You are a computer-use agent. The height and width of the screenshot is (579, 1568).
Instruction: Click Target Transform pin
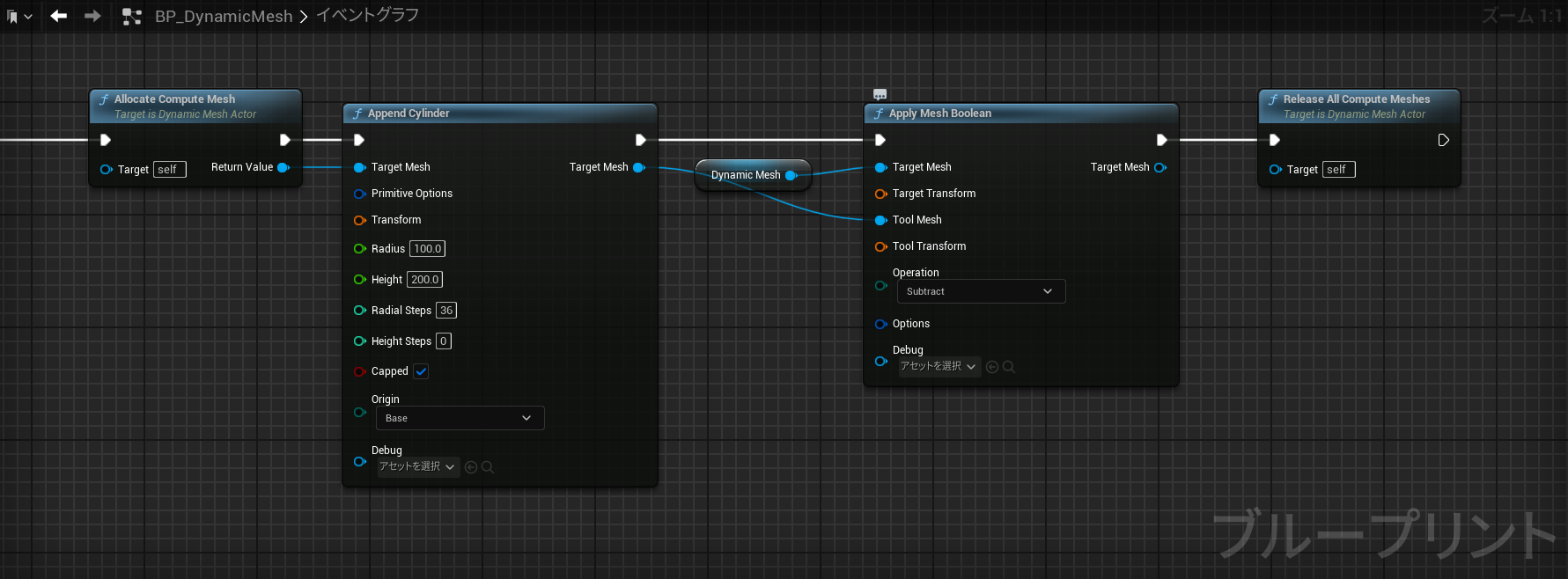click(x=881, y=194)
